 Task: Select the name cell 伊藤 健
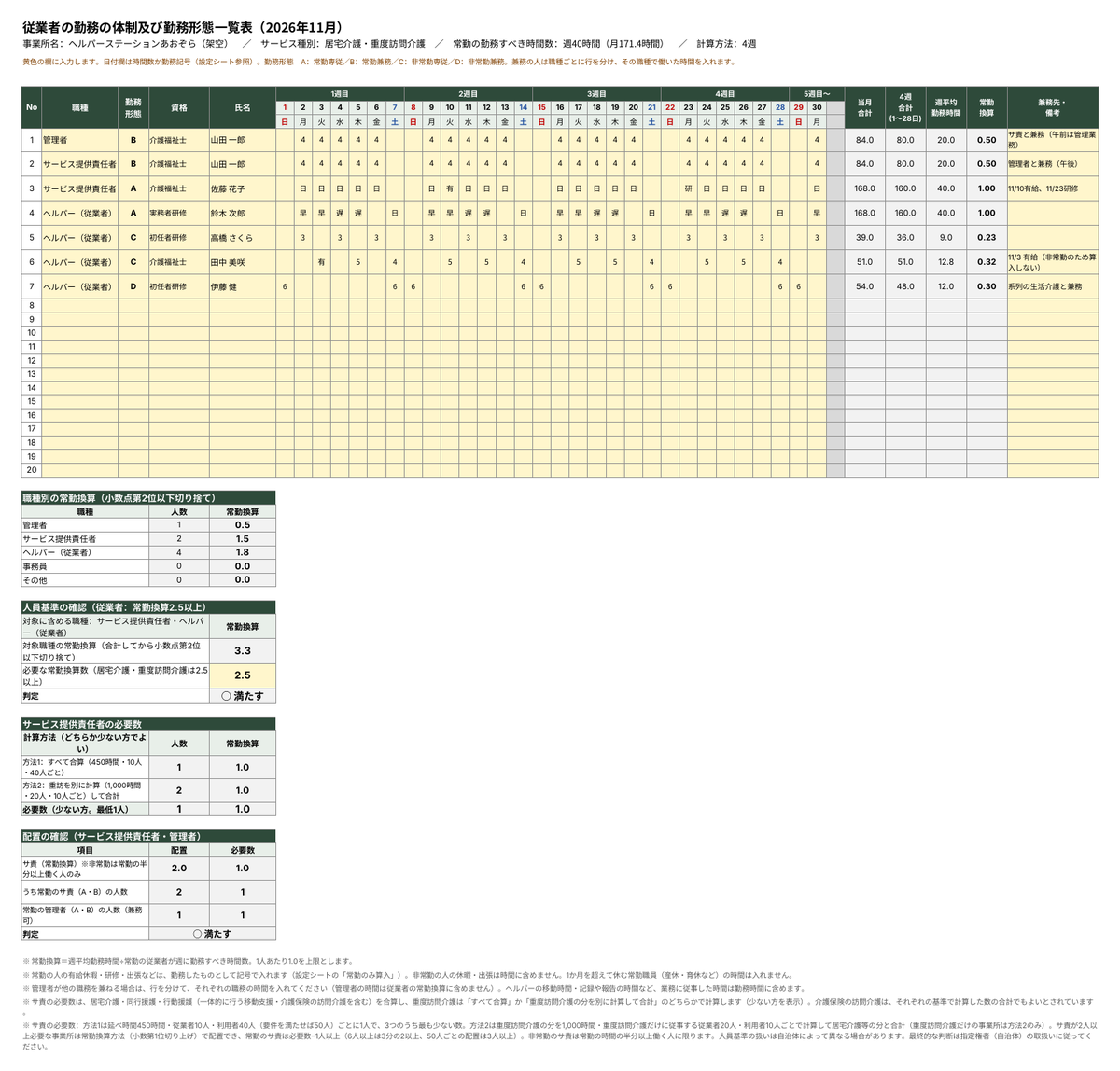tap(242, 286)
